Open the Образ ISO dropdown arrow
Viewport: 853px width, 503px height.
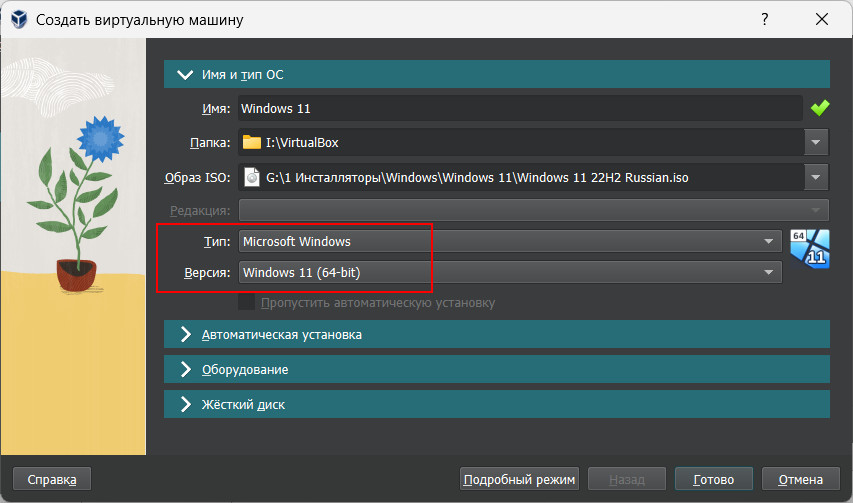click(816, 177)
